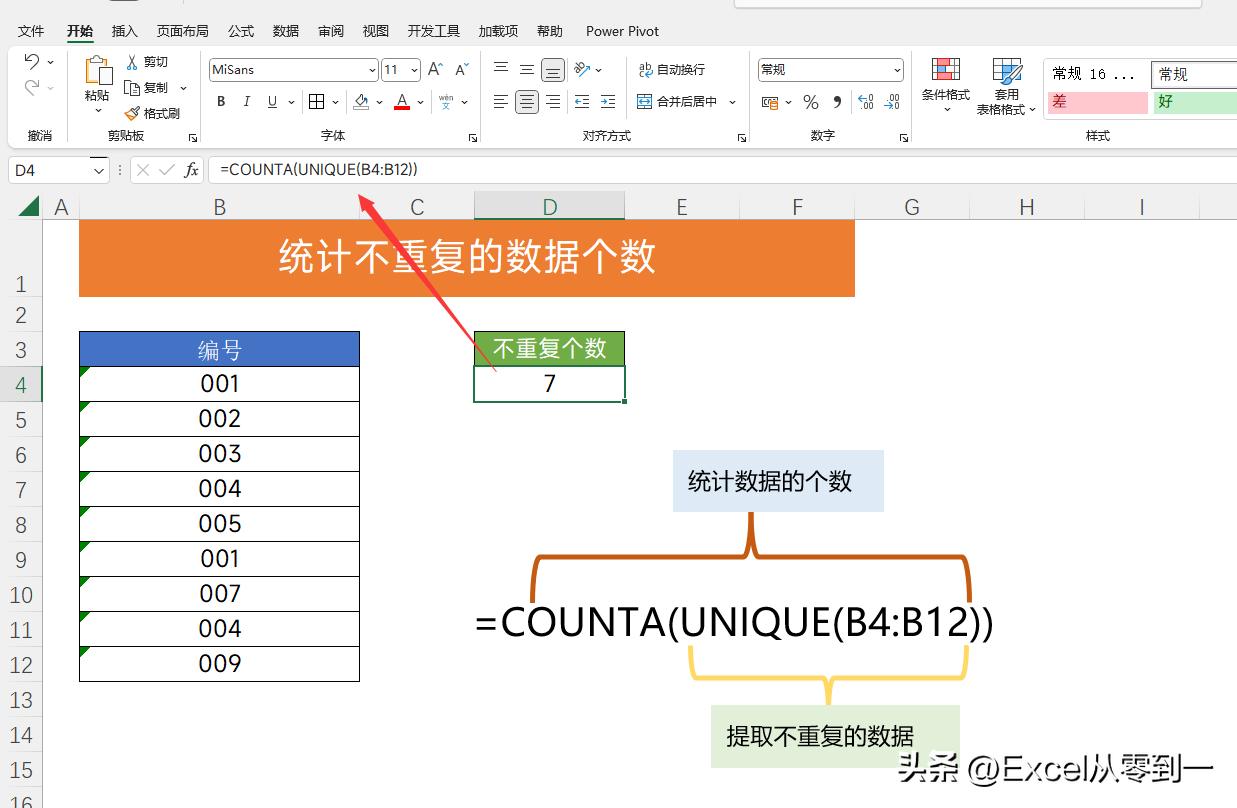The width and height of the screenshot is (1237, 808).
Task: Click the comma style icon in 数字 group
Action: tap(836, 101)
